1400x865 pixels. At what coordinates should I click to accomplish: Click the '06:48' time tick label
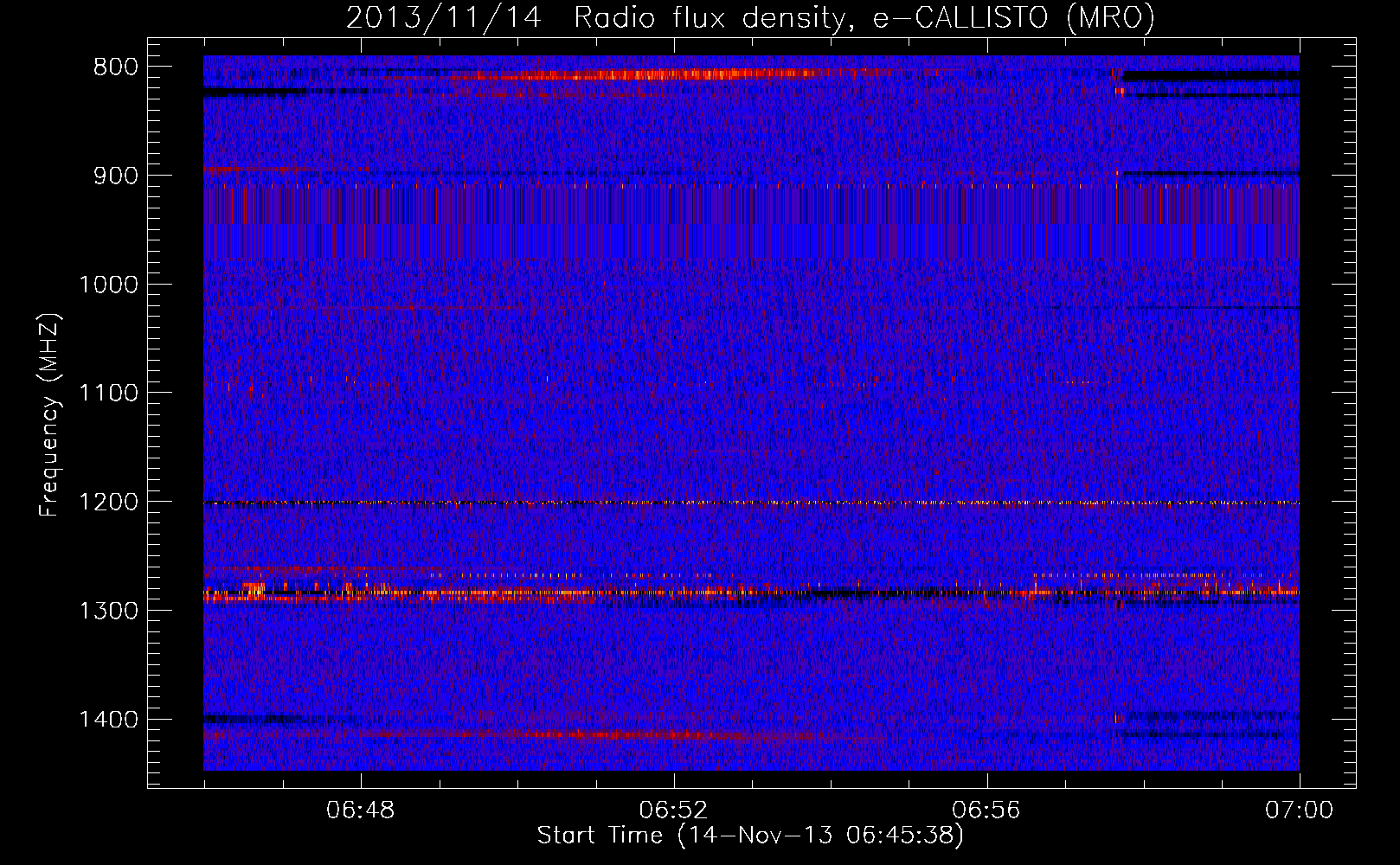(361, 811)
